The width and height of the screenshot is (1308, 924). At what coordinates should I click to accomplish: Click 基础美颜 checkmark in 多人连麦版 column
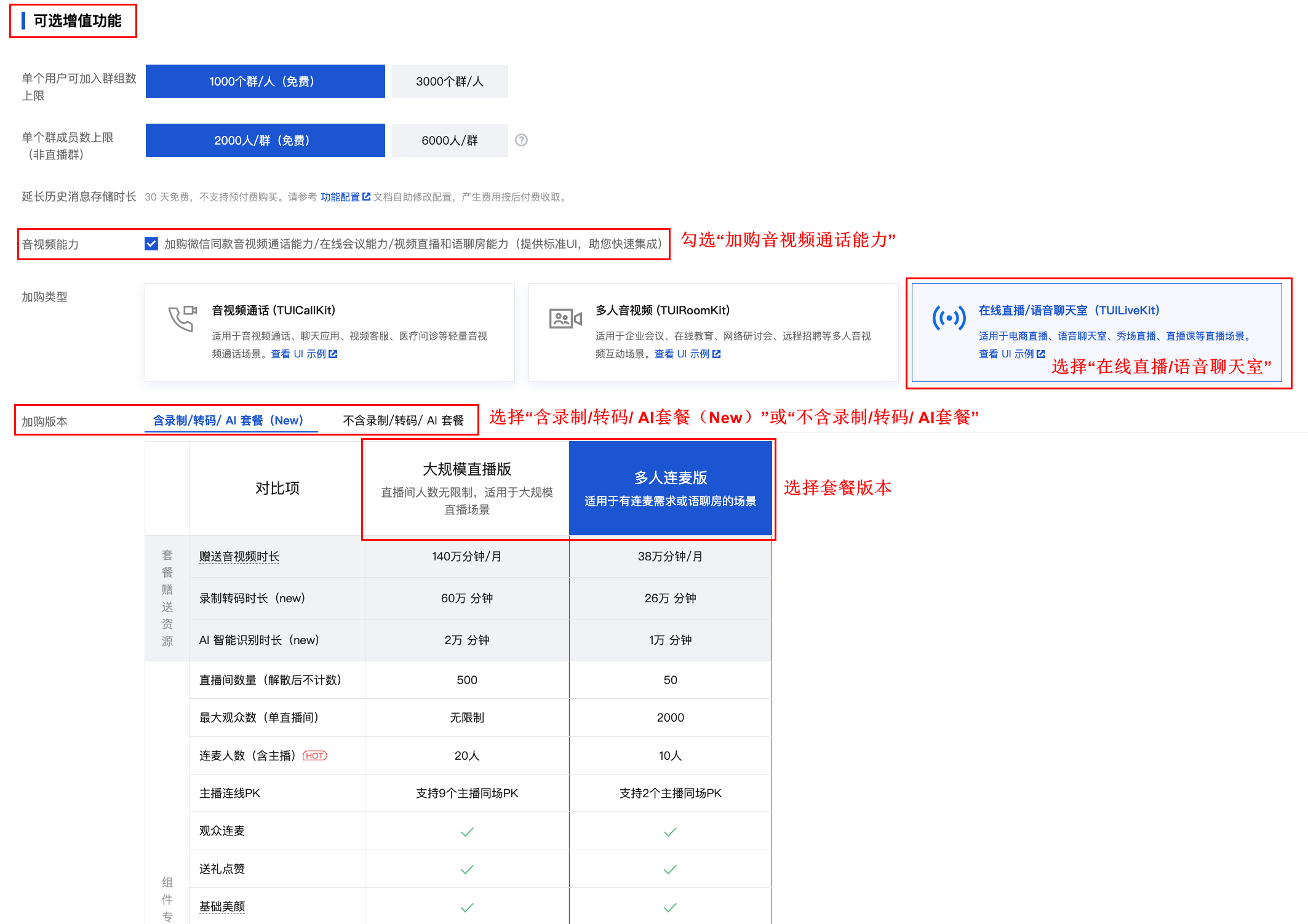(x=670, y=907)
